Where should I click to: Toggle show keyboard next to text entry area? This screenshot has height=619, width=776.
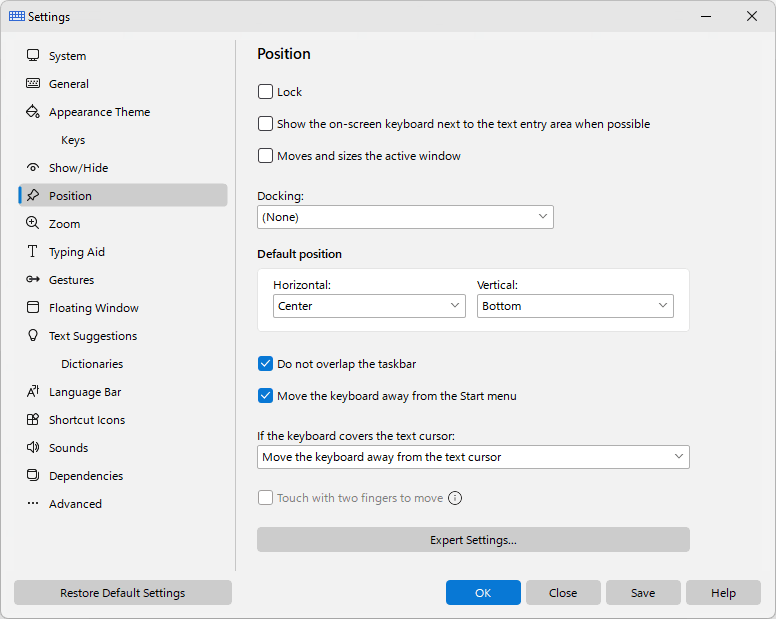pyautogui.click(x=265, y=124)
